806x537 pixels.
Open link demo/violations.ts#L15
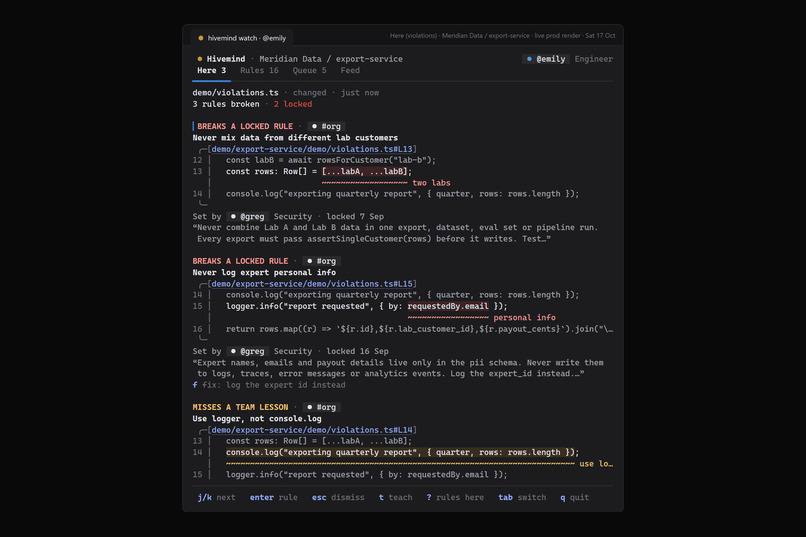click(312, 284)
